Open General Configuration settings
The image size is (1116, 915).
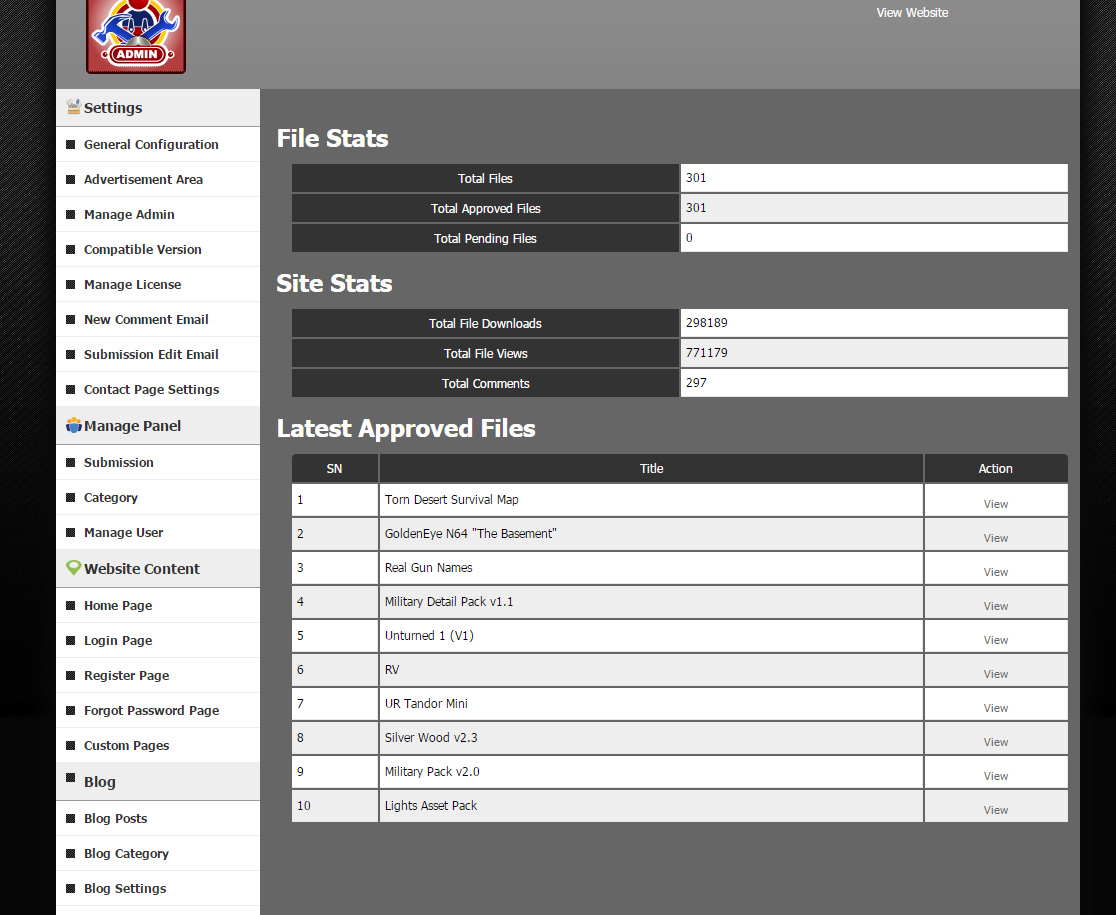coord(151,144)
